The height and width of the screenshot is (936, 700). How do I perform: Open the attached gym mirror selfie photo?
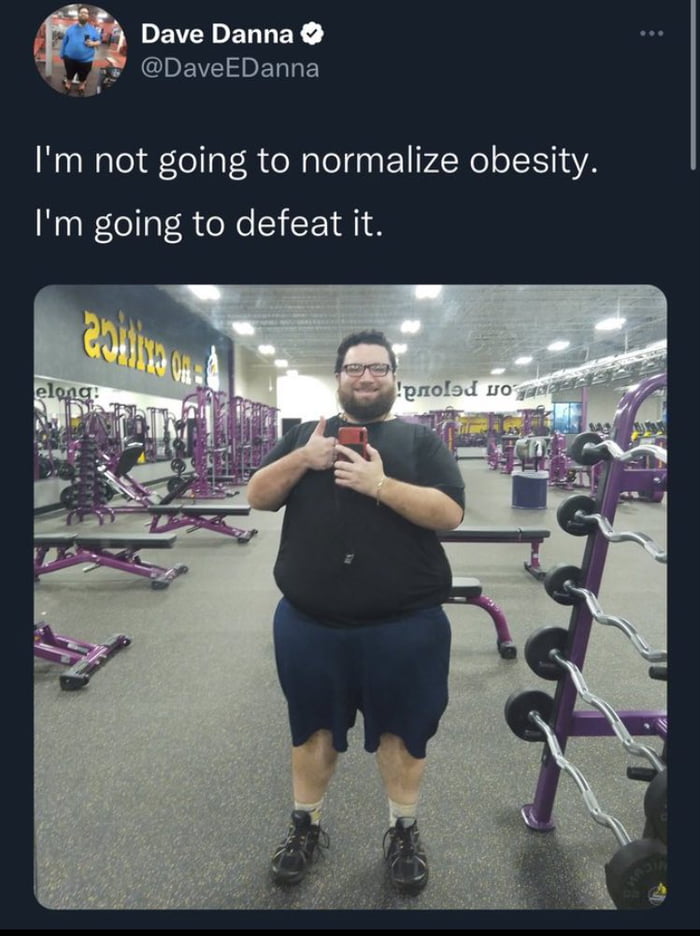[x=350, y=596]
